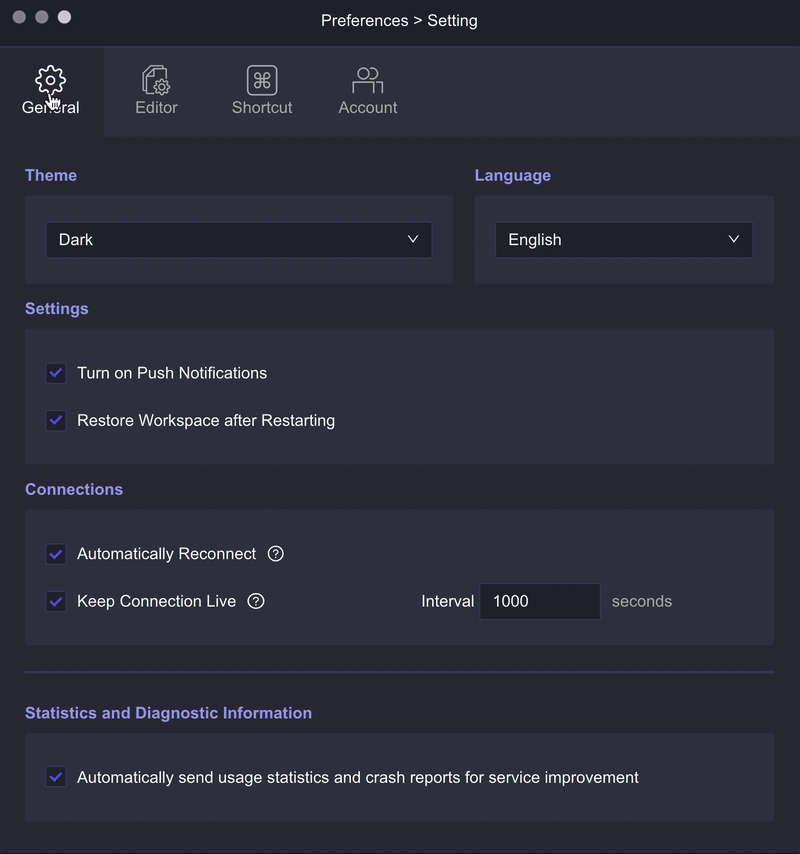This screenshot has width=800, height=854.
Task: Select the General gear icon
Action: (x=51, y=80)
